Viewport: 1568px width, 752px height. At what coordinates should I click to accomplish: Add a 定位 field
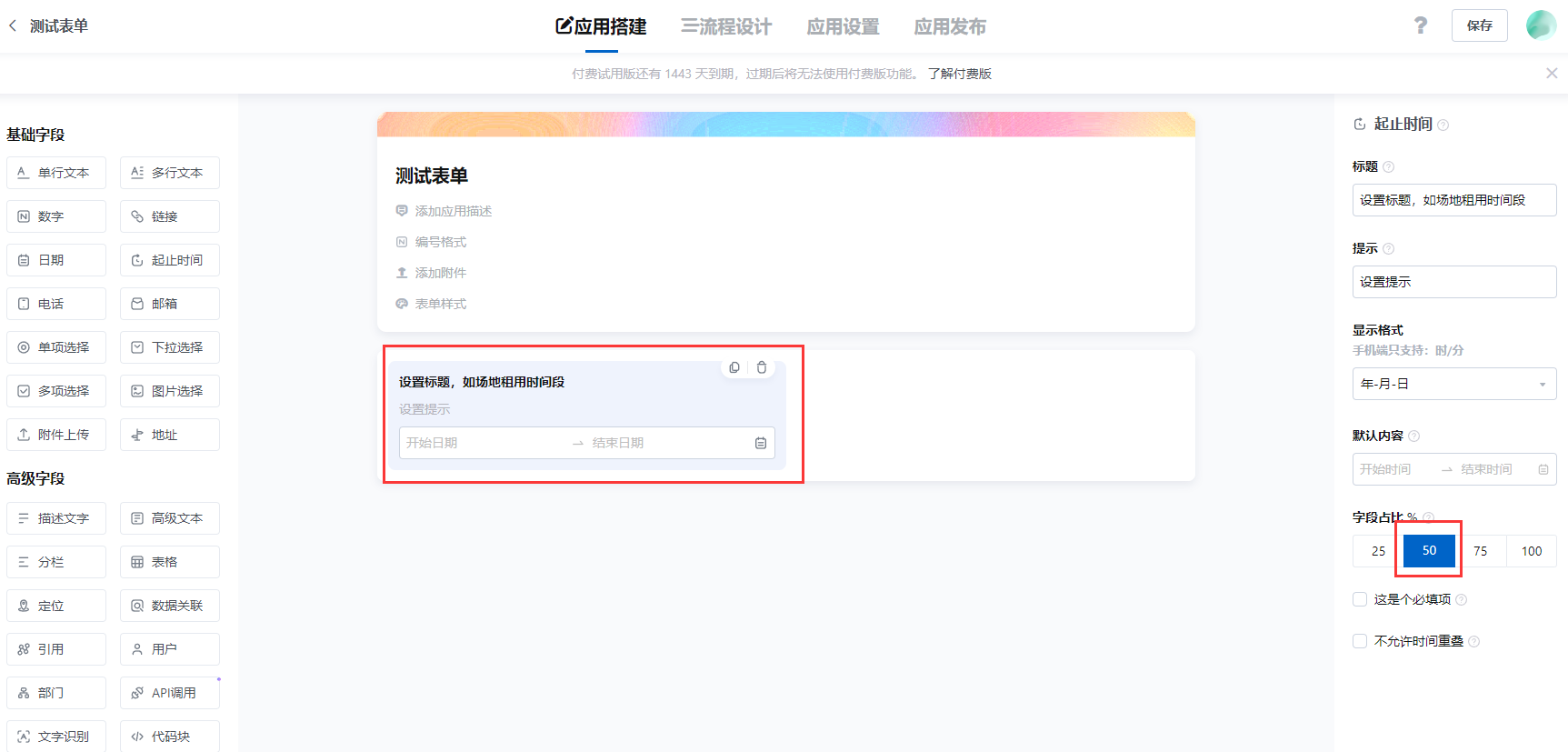click(56, 606)
